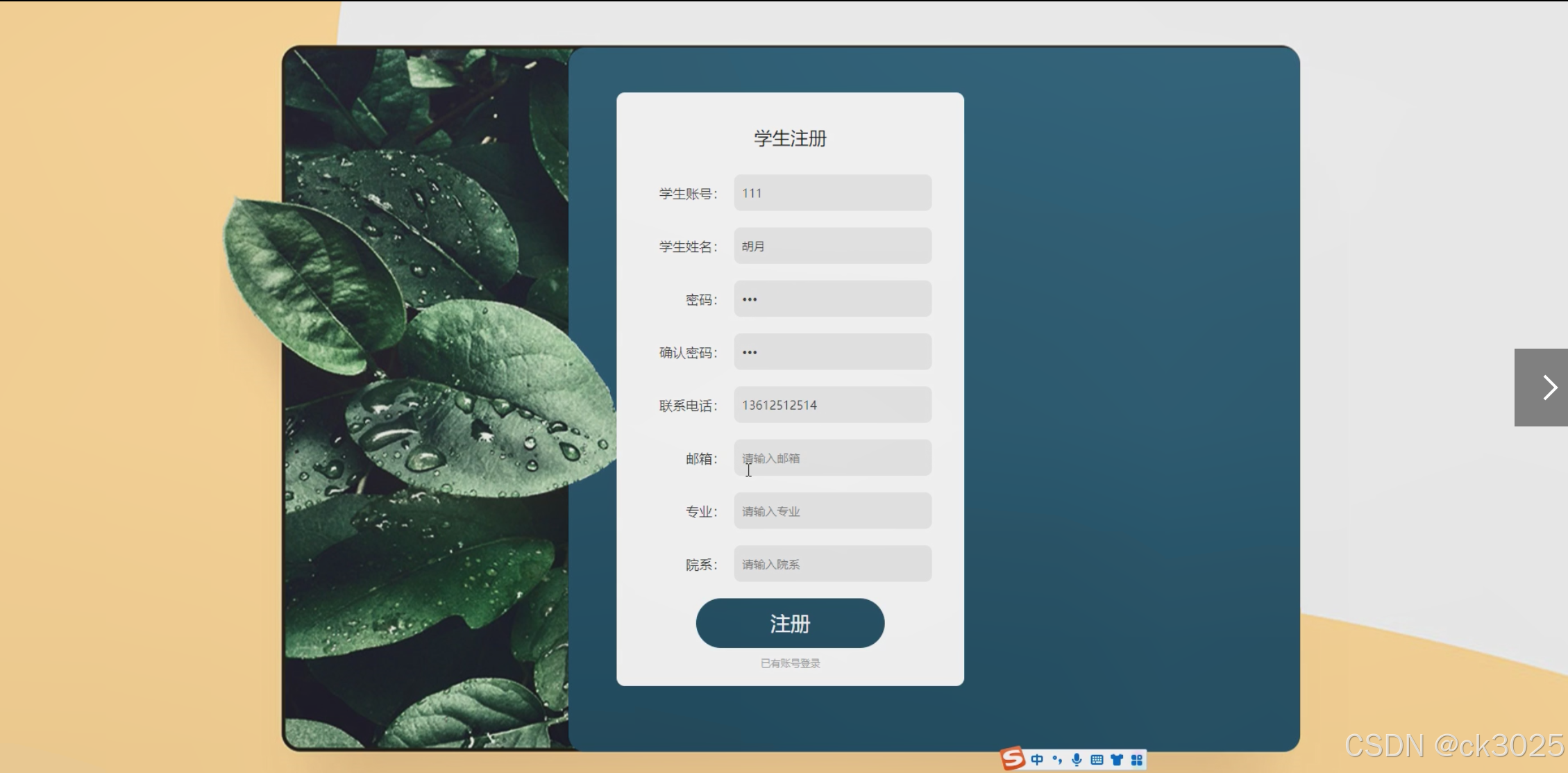
Task: Click the 请输入院系 department field
Action: tap(832, 564)
